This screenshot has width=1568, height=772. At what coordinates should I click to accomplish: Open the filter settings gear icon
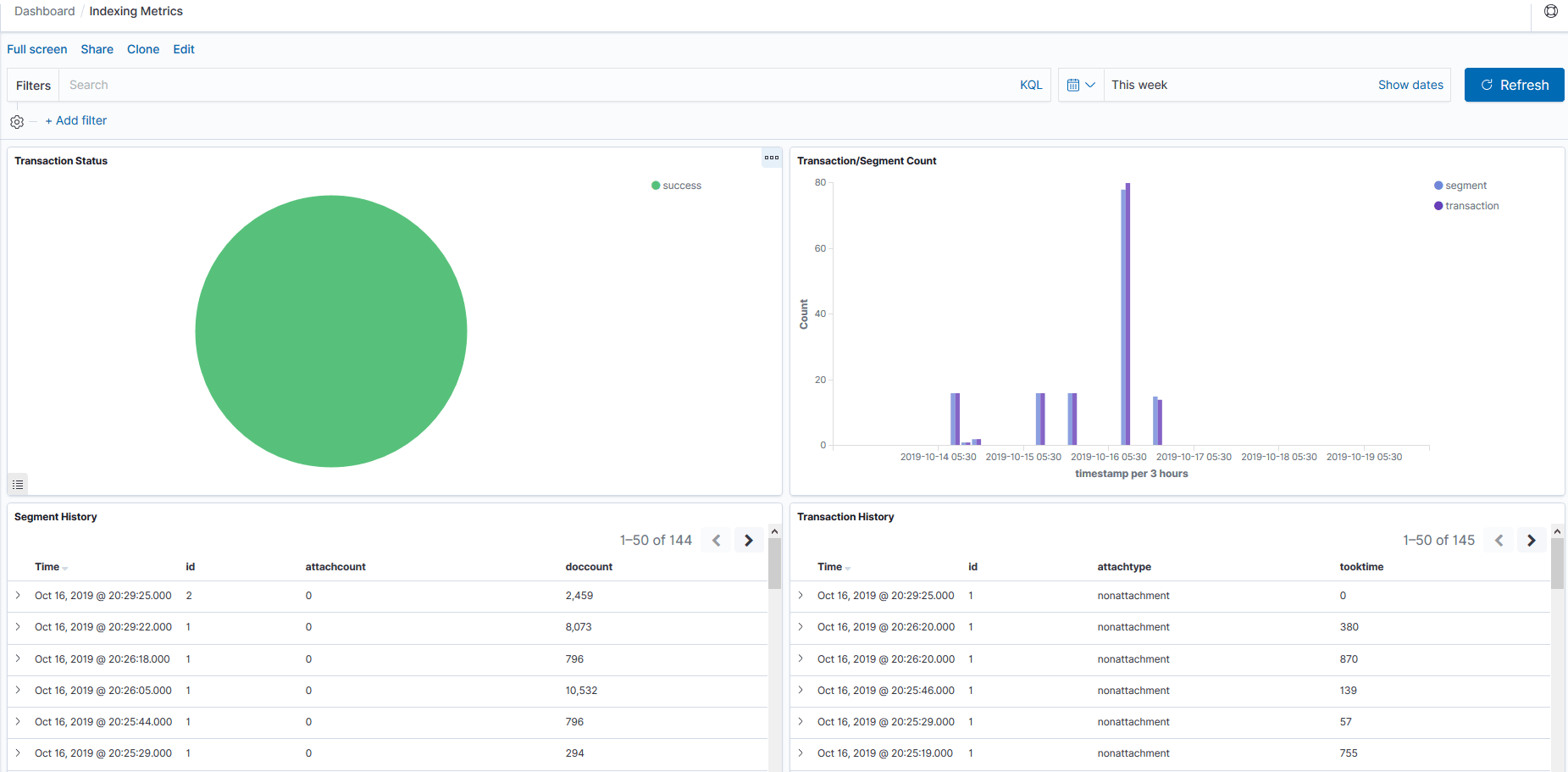17,121
